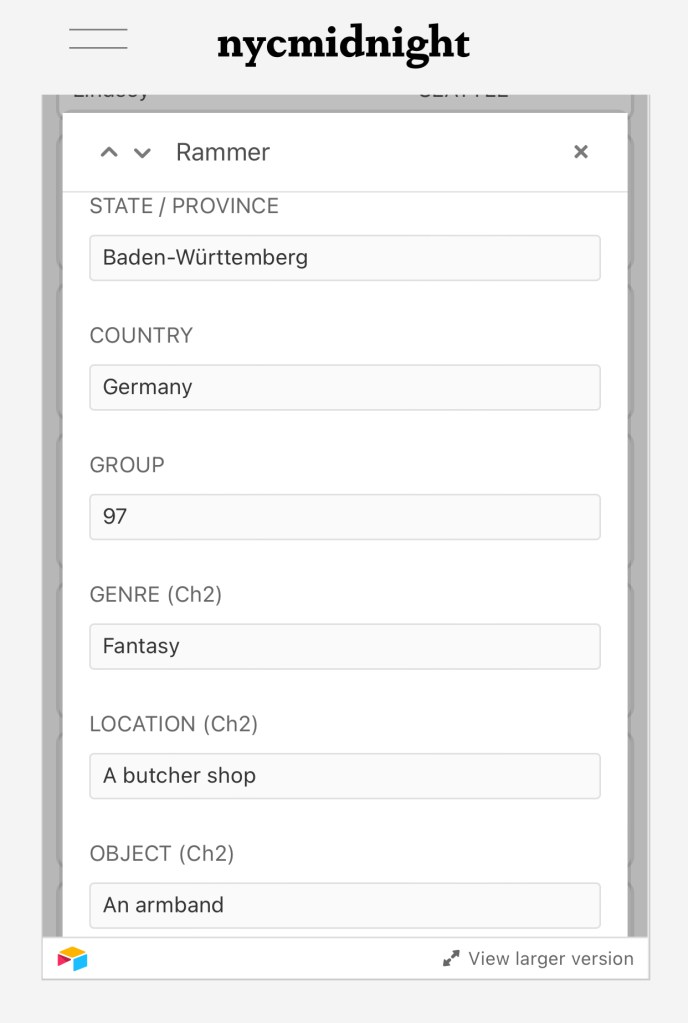Viewport: 688px width, 1023px height.
Task: Click the OBJECT (Ch2) label
Action: click(x=162, y=854)
